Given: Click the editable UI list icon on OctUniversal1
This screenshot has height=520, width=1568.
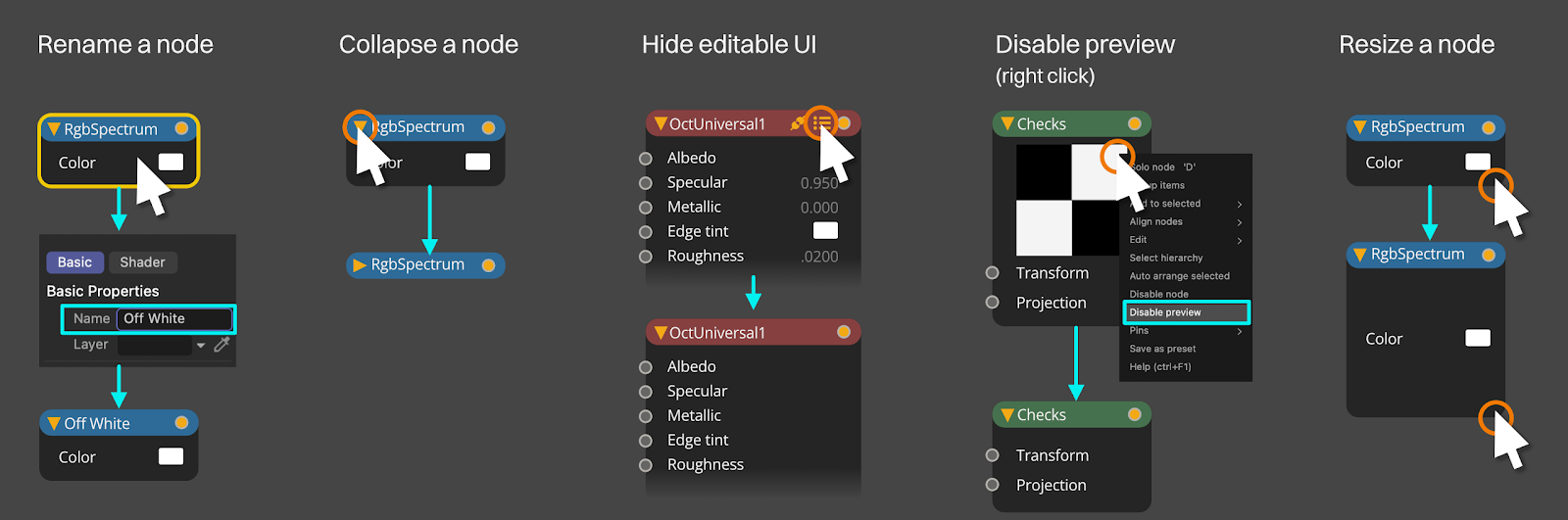Looking at the screenshot, I should tap(821, 123).
